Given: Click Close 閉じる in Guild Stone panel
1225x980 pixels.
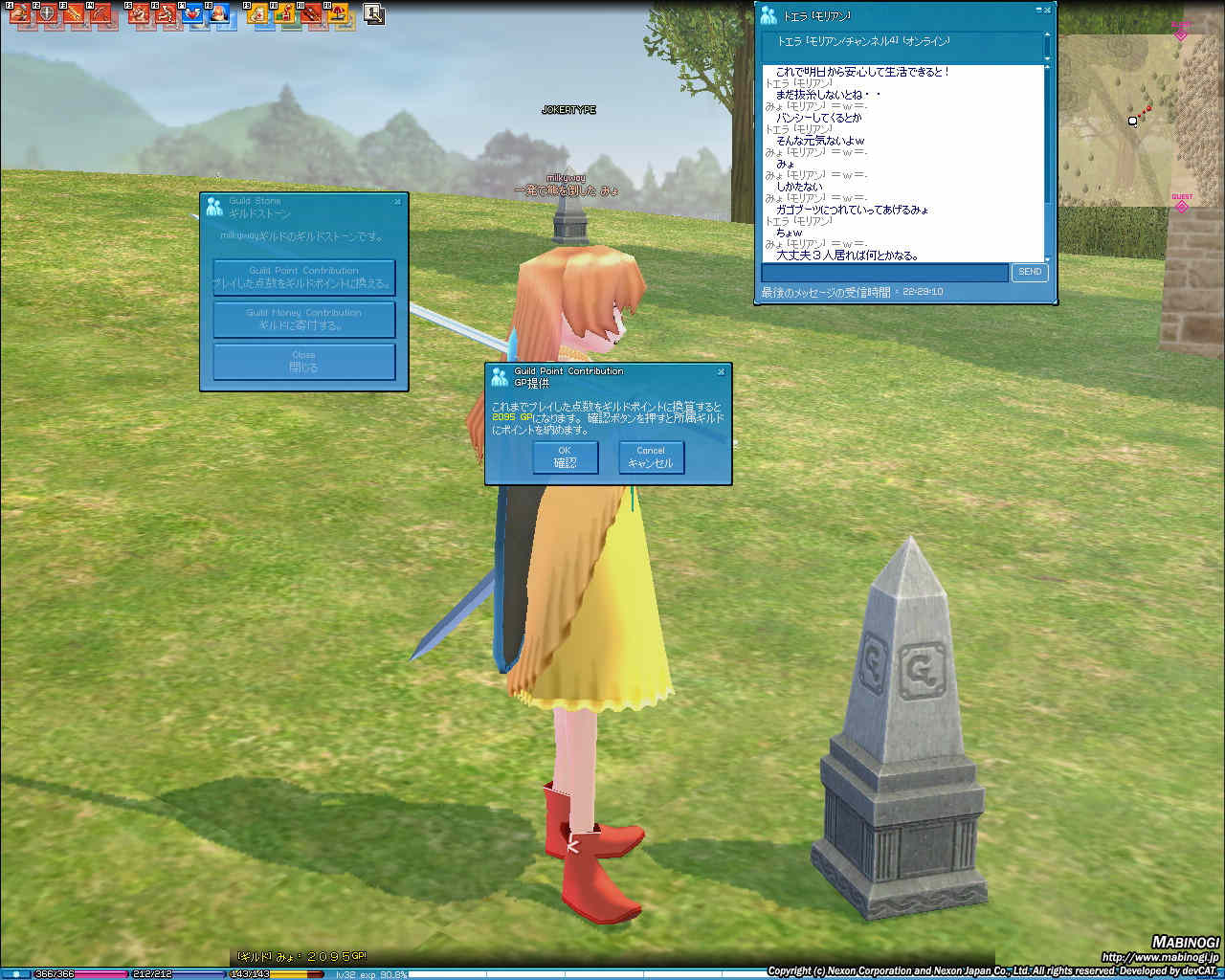Looking at the screenshot, I should pyautogui.click(x=303, y=362).
